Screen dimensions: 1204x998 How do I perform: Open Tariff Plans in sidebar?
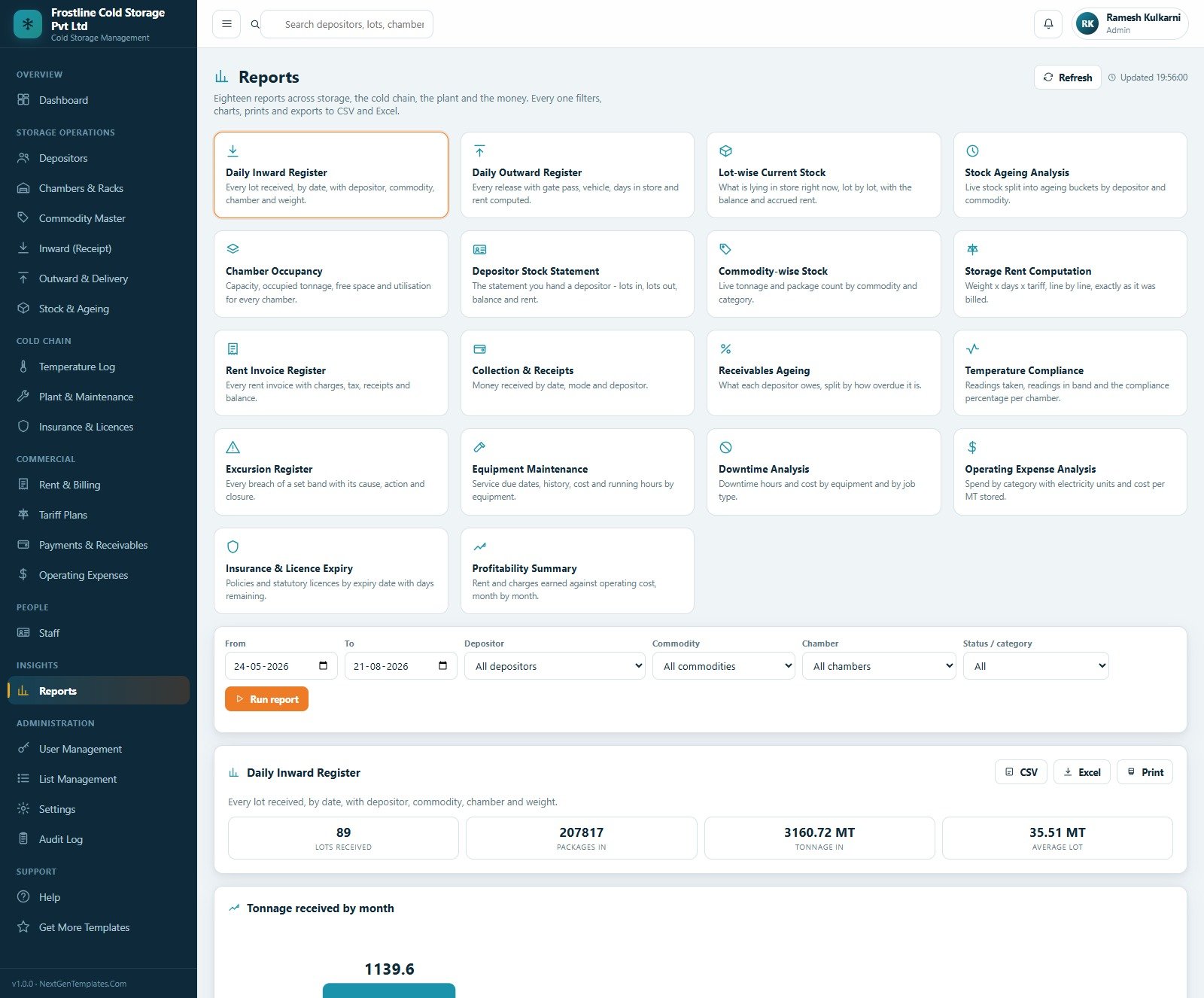(x=98, y=515)
